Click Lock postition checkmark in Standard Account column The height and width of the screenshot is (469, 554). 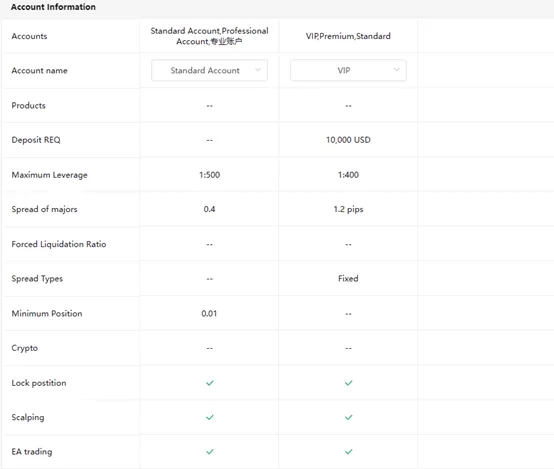pyautogui.click(x=210, y=383)
